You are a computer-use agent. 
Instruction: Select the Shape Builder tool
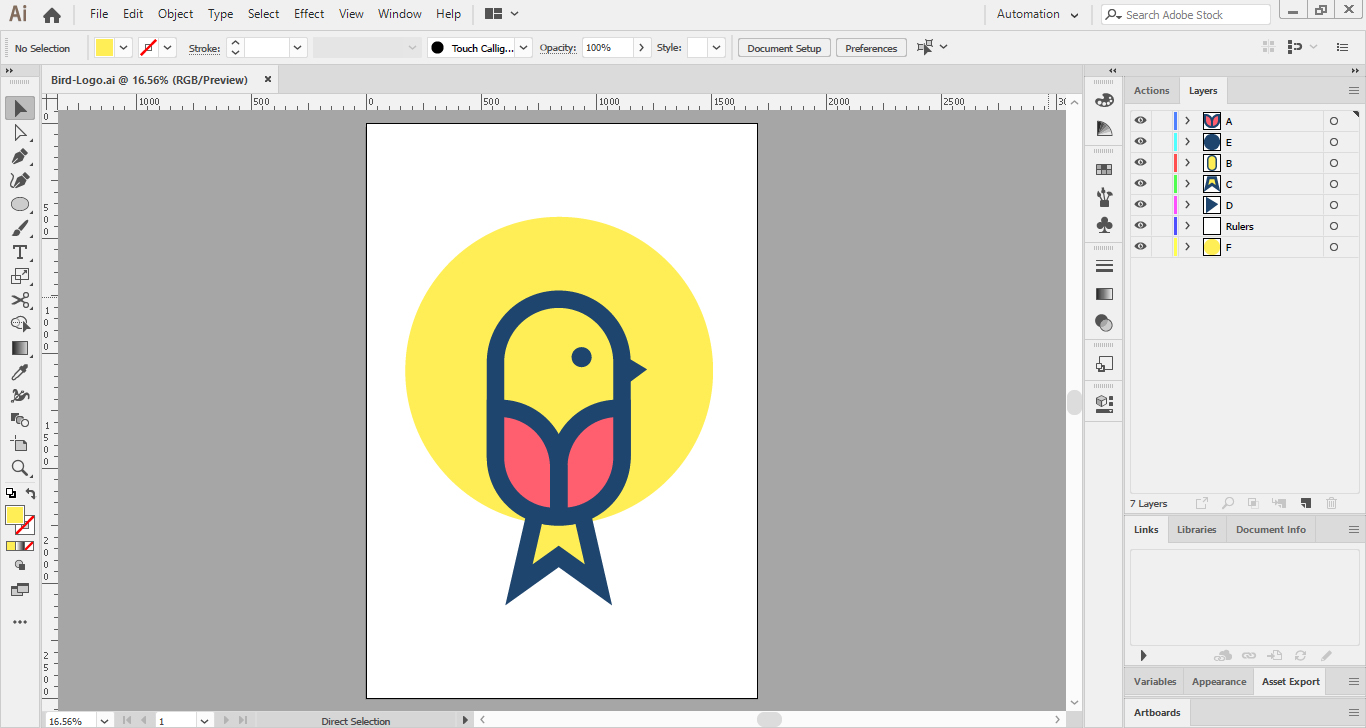coord(20,324)
